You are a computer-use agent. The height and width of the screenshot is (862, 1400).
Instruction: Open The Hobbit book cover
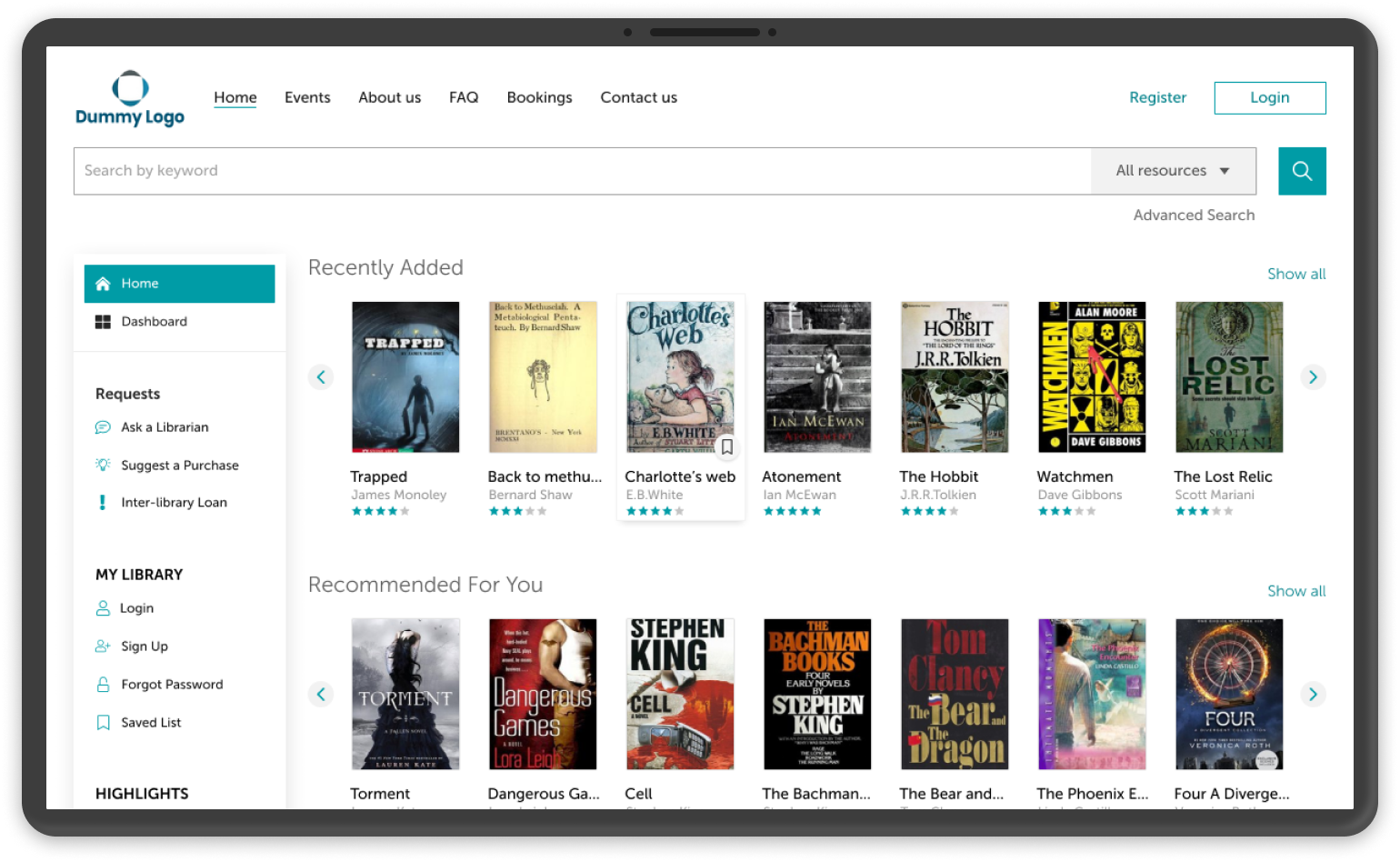click(955, 377)
